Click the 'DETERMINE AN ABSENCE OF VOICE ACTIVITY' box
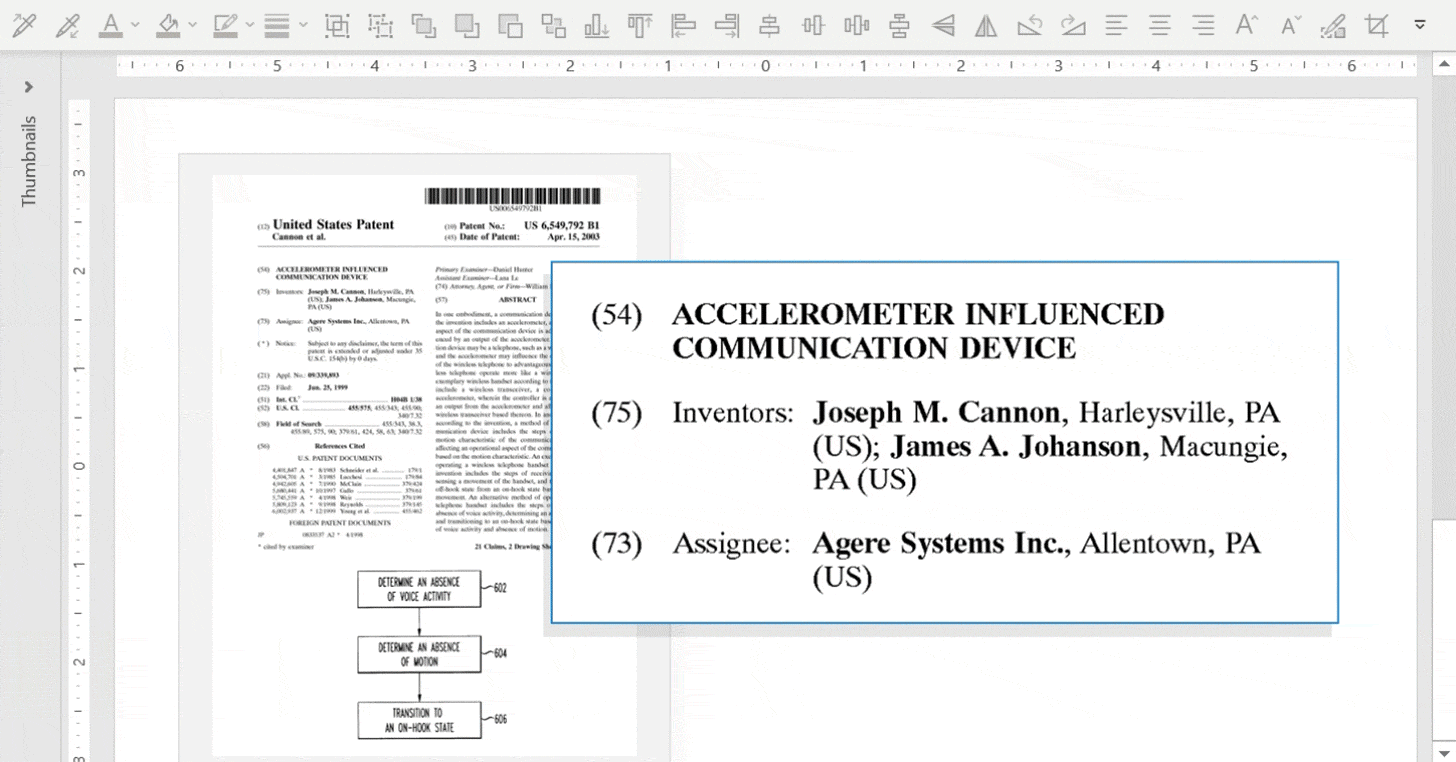 click(x=419, y=589)
